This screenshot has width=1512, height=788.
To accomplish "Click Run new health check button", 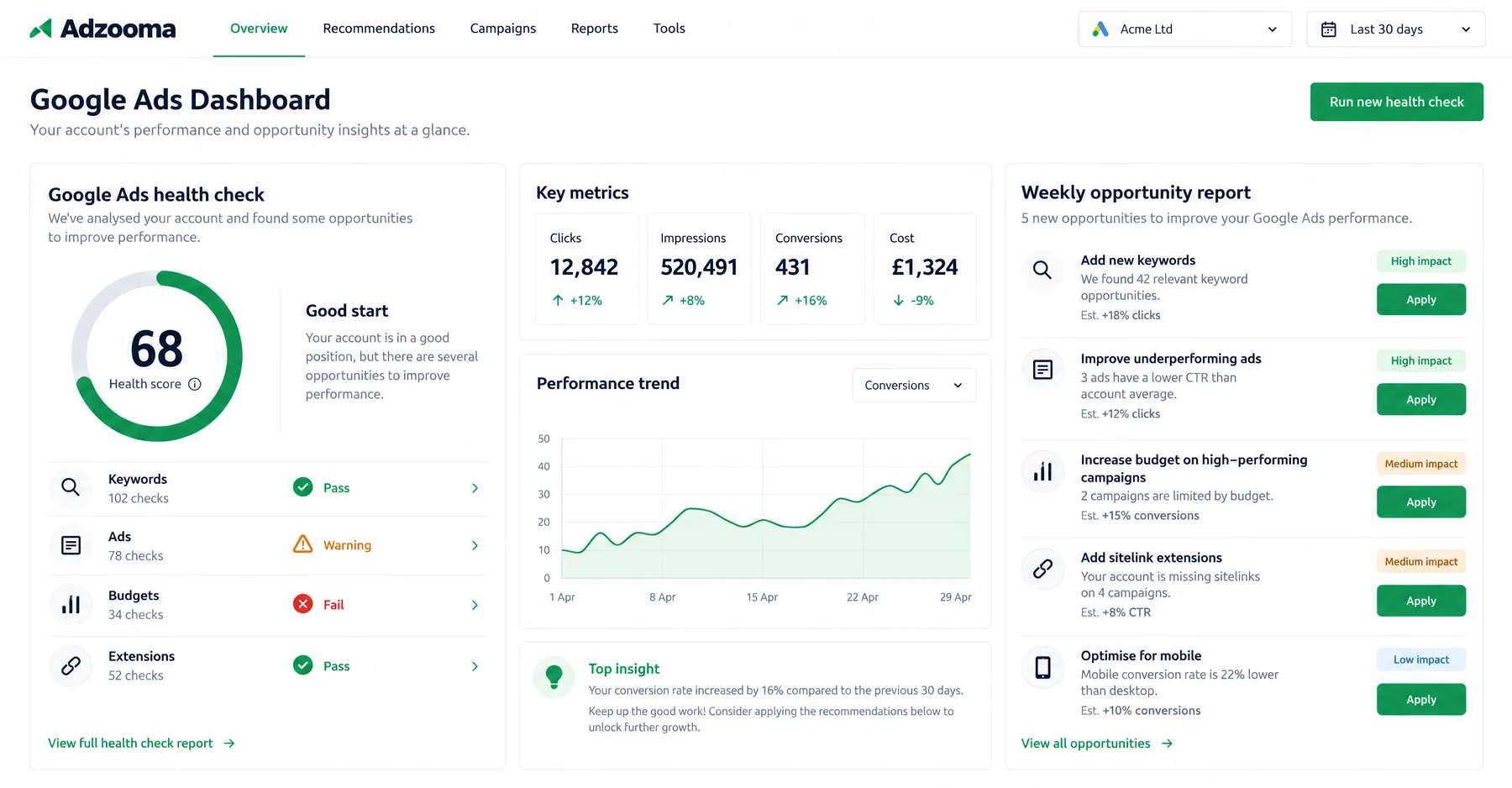I will 1396,102.
